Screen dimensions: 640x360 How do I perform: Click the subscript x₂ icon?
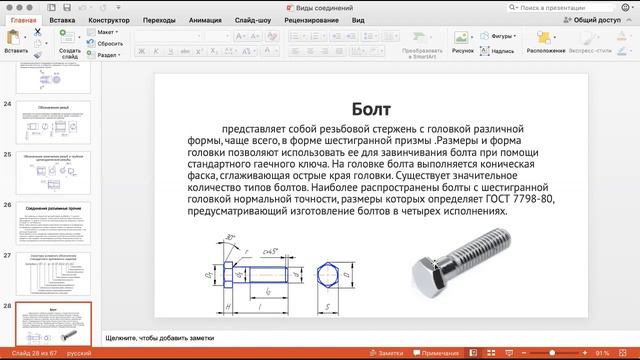click(214, 51)
